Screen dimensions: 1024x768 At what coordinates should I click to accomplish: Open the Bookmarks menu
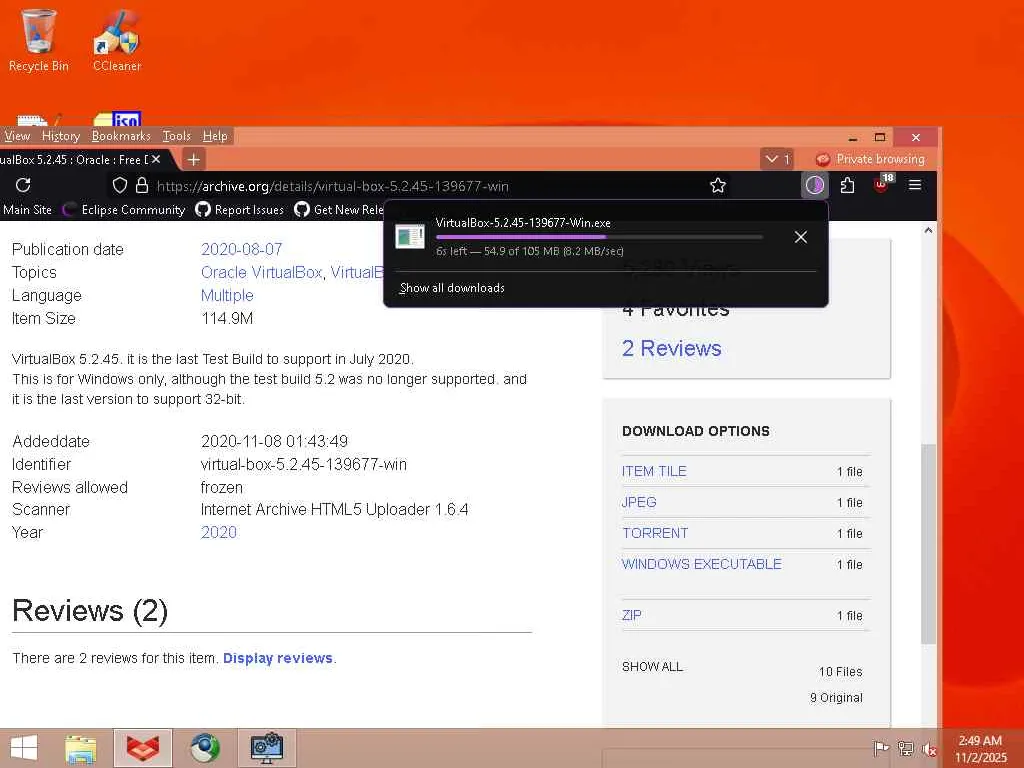(121, 136)
